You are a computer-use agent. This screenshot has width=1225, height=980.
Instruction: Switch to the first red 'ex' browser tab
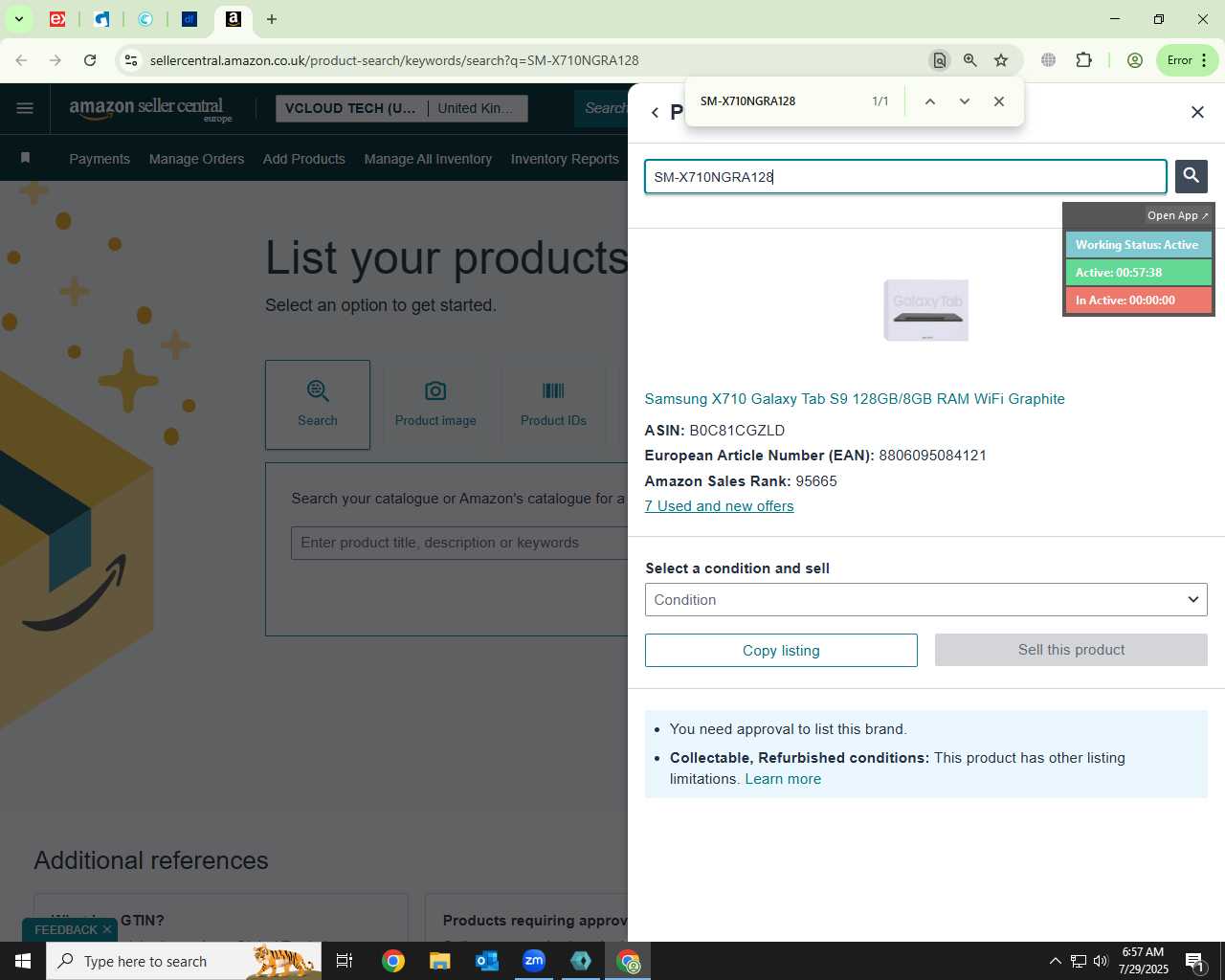coord(57,19)
